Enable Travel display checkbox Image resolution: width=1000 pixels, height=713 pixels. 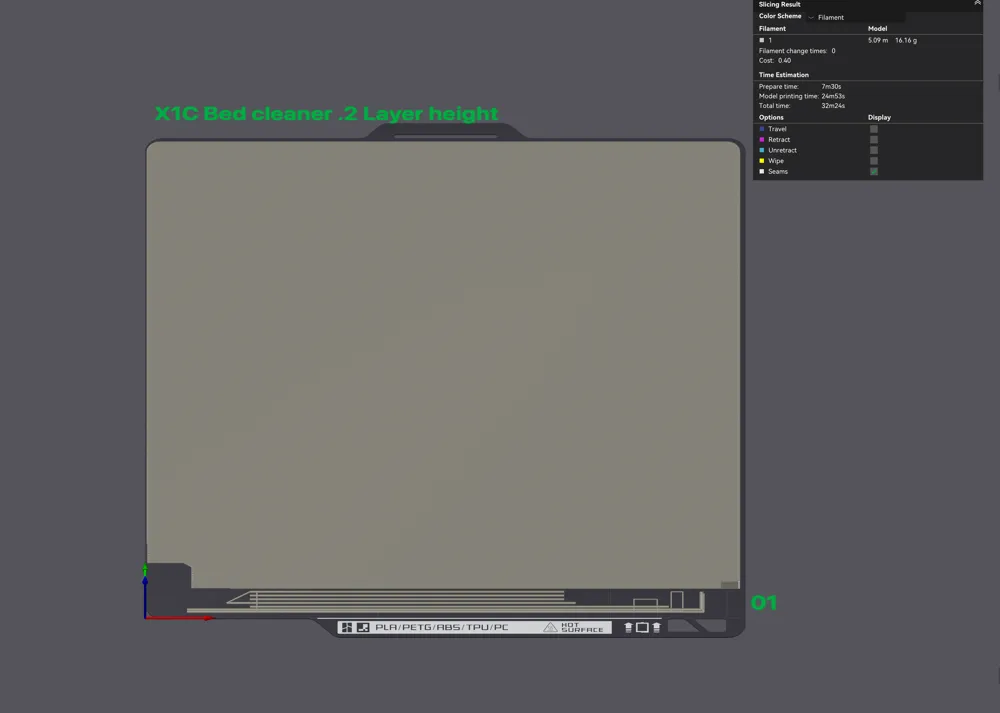tap(874, 129)
